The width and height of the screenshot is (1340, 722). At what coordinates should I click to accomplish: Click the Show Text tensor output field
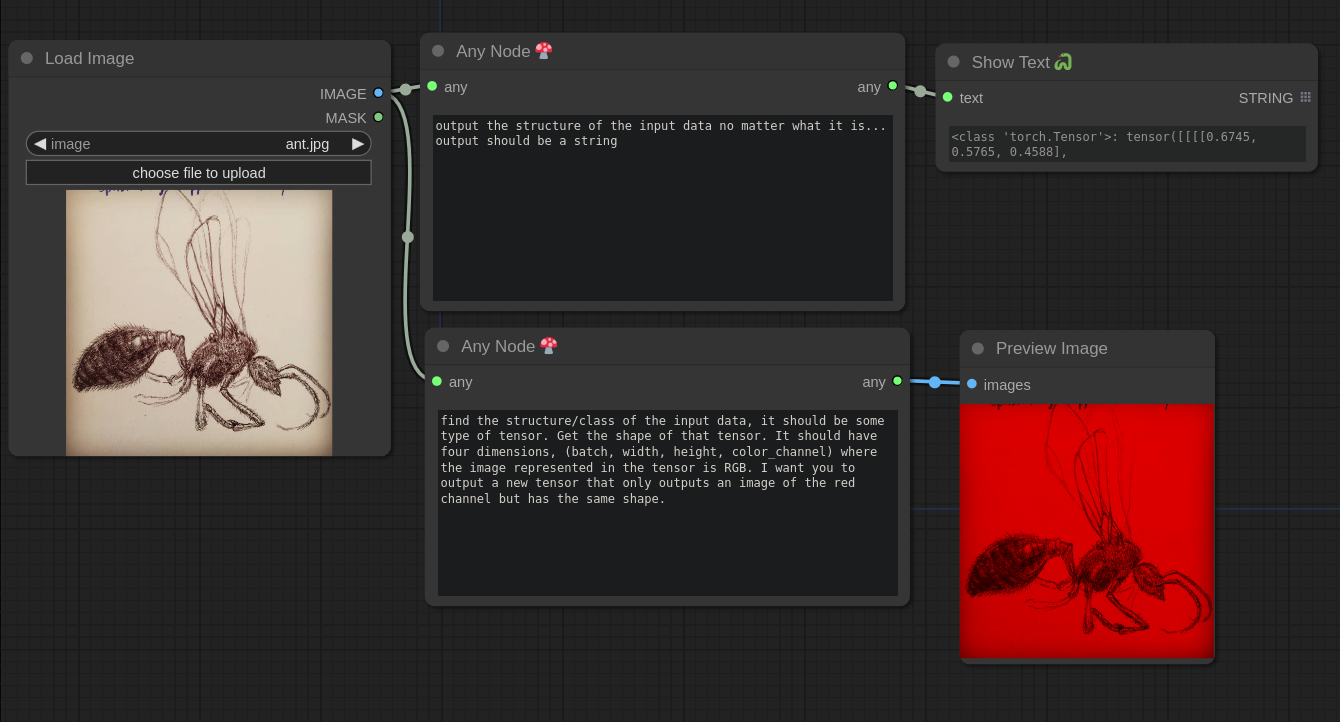1126,144
